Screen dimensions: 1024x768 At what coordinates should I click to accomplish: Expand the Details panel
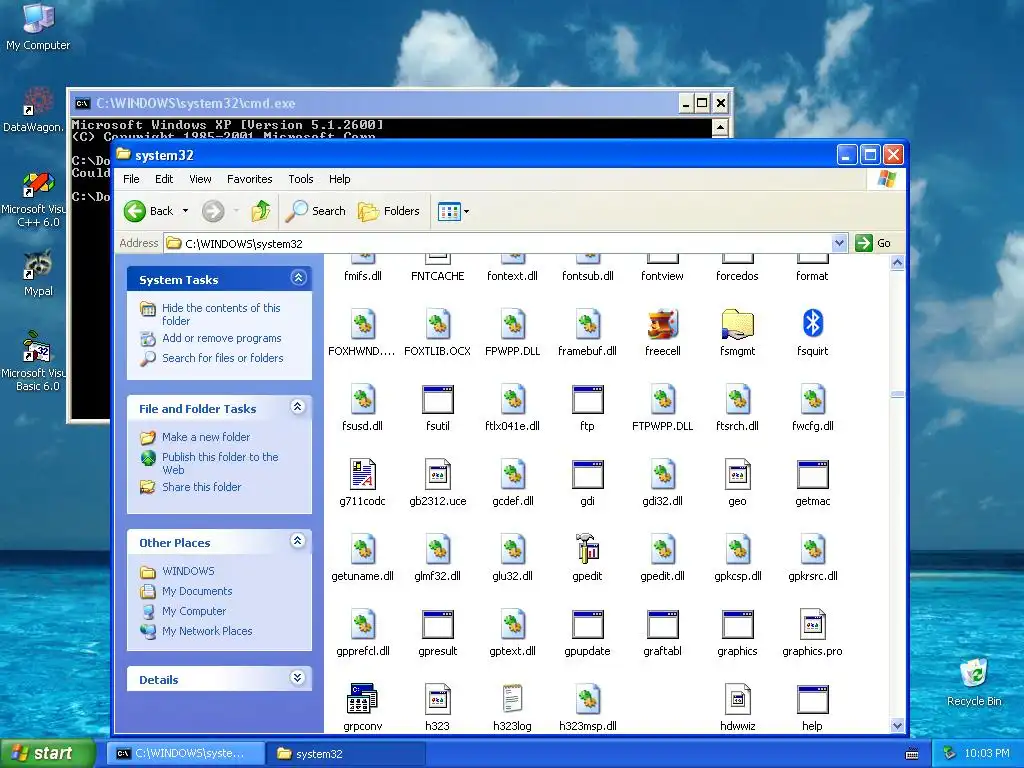pyautogui.click(x=297, y=678)
